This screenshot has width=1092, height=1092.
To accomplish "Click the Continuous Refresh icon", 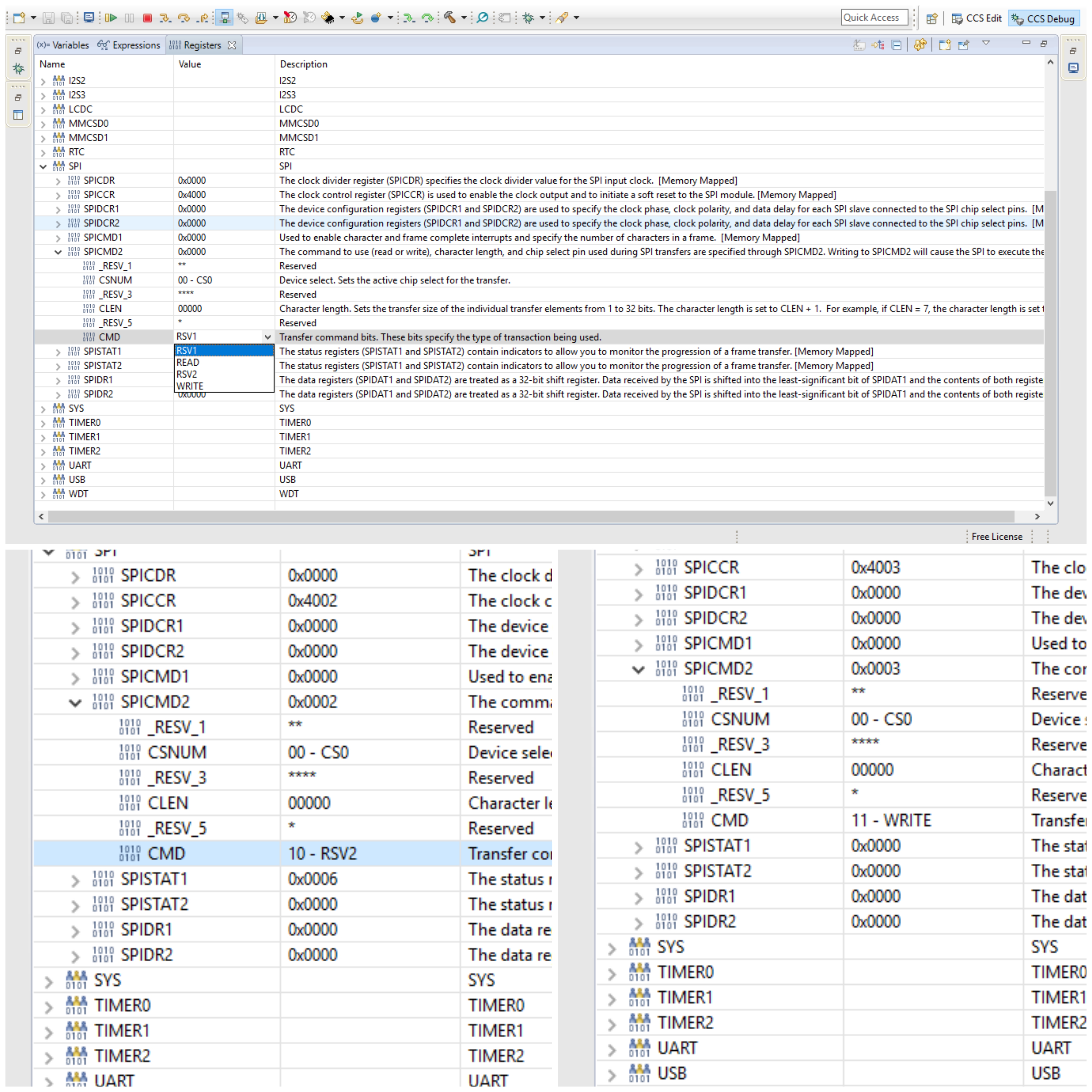I will tap(919, 45).
